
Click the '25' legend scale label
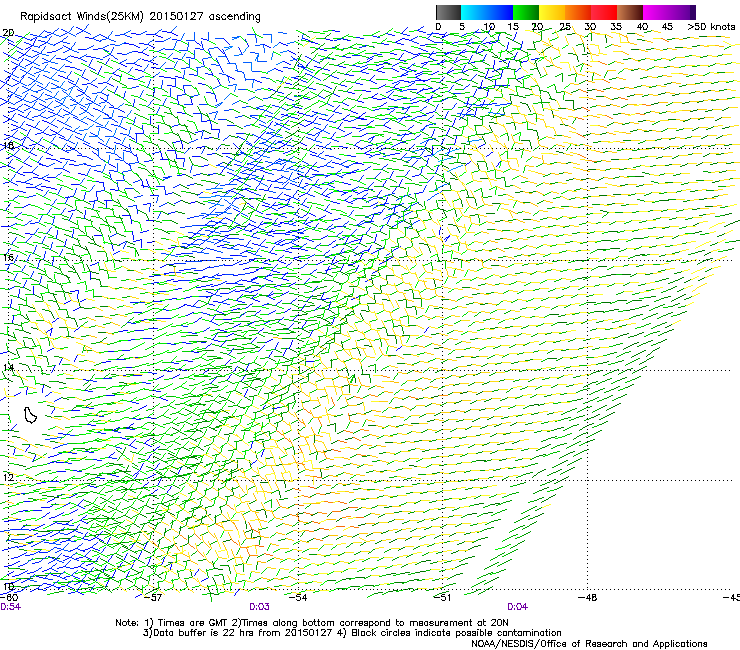565,27
